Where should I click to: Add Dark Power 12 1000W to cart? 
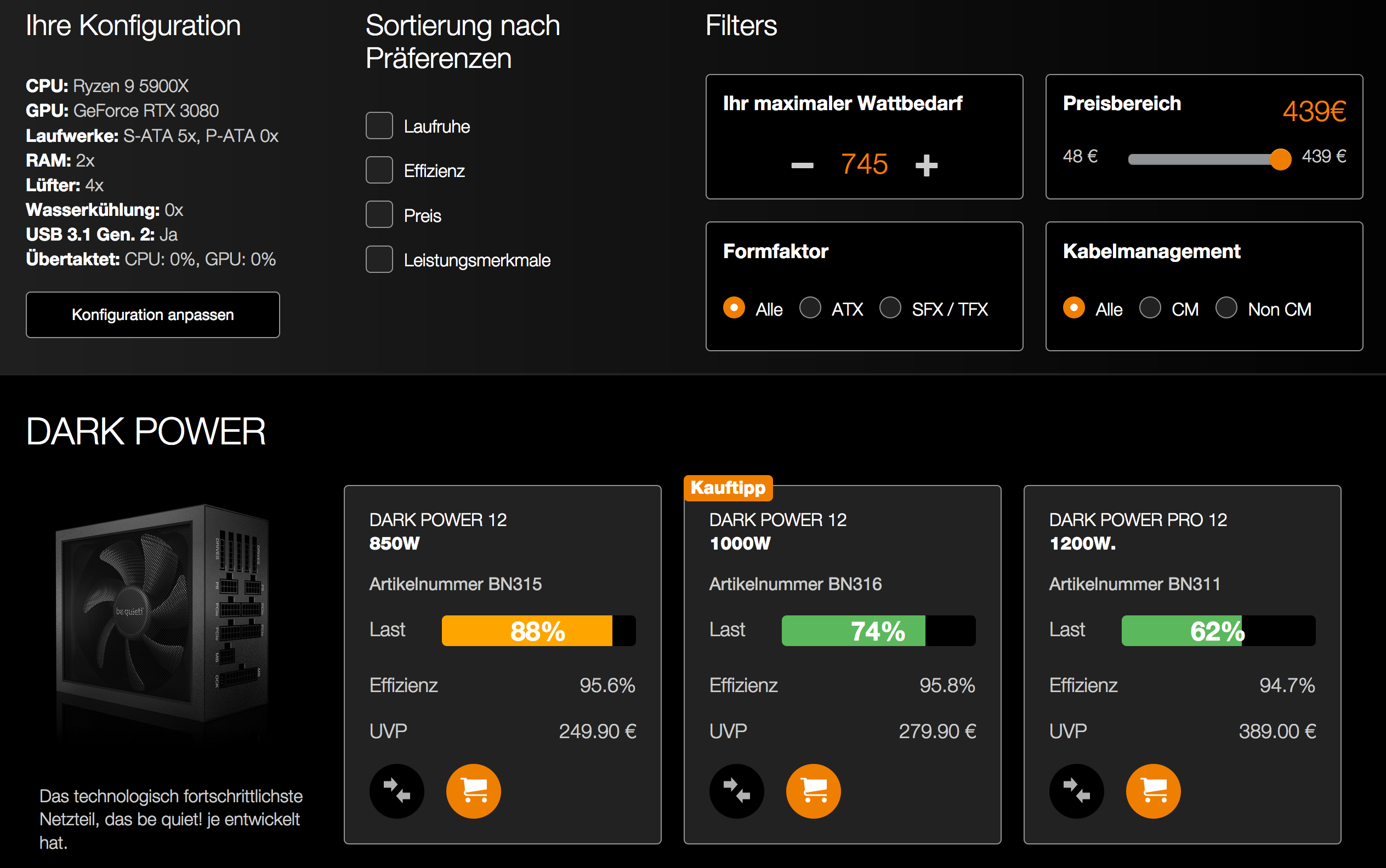pos(813,791)
